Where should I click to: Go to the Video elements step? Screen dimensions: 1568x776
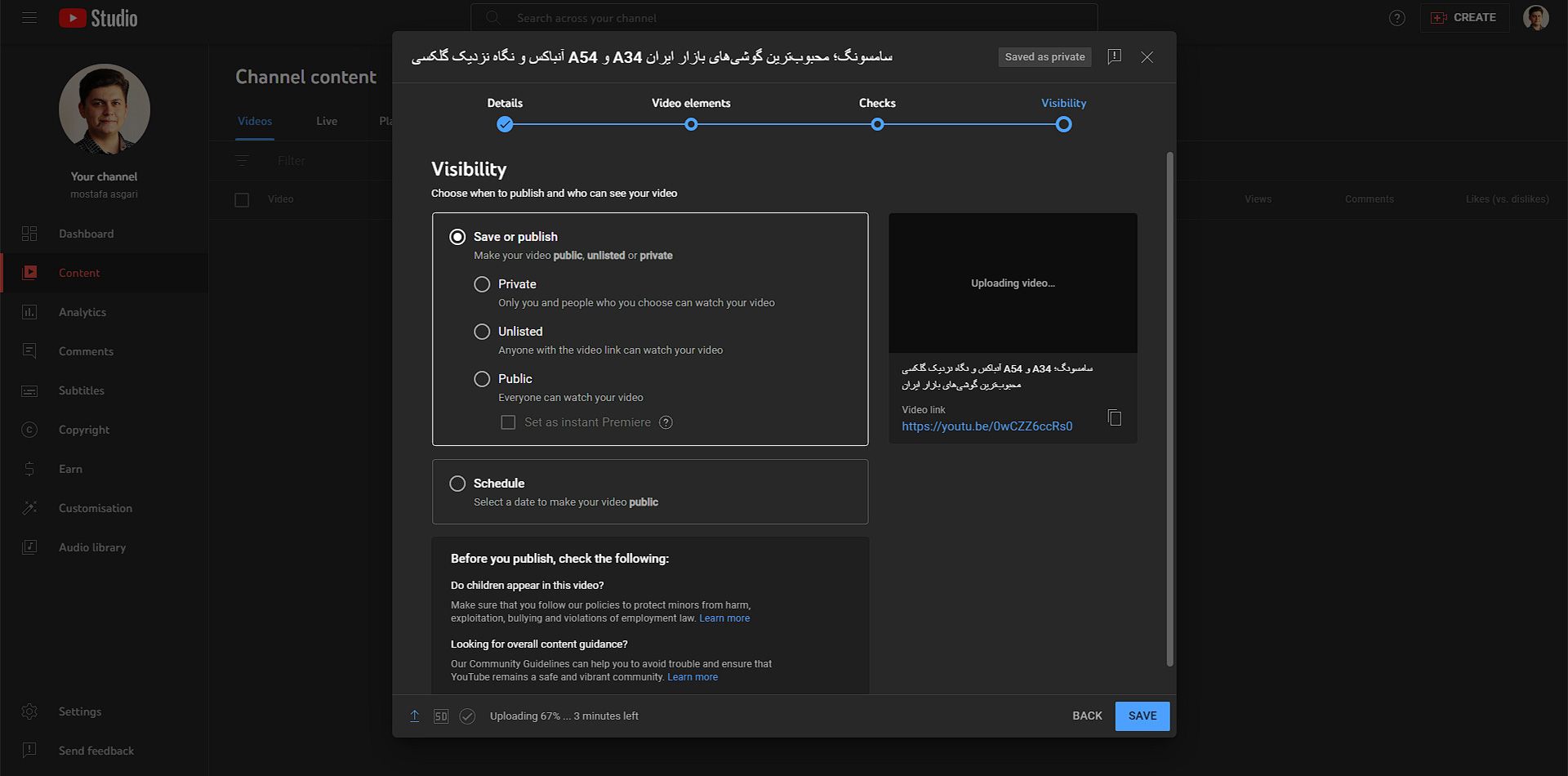[691, 114]
